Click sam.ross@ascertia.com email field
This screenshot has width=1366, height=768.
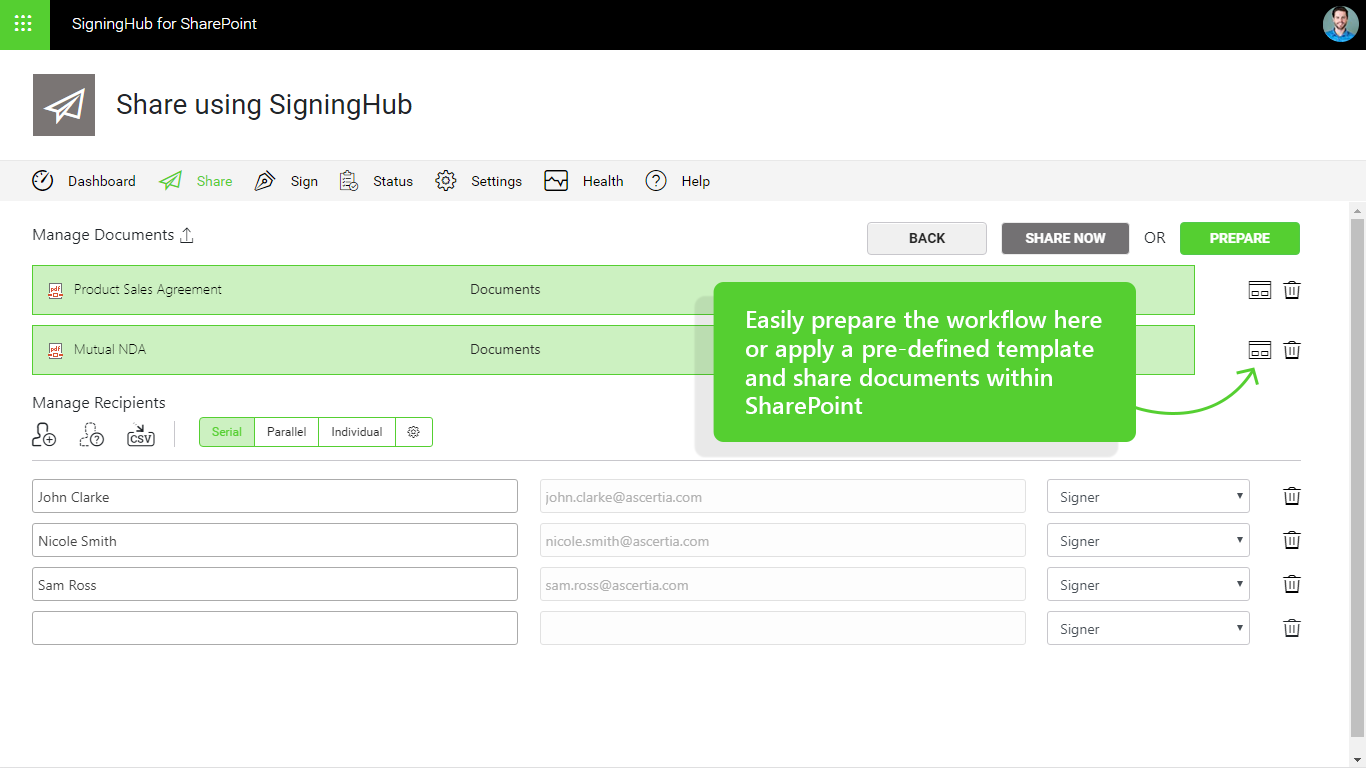(x=783, y=584)
